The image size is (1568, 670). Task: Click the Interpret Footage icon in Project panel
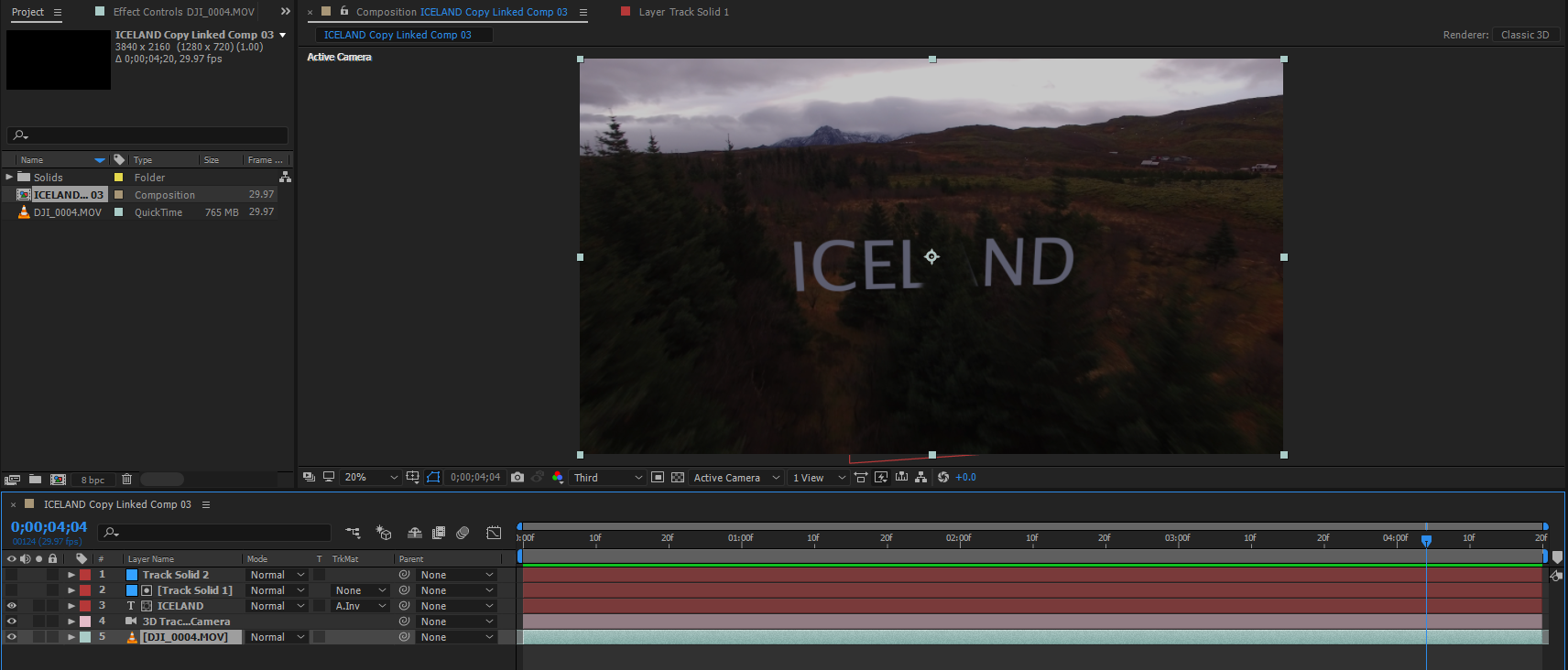click(12, 480)
